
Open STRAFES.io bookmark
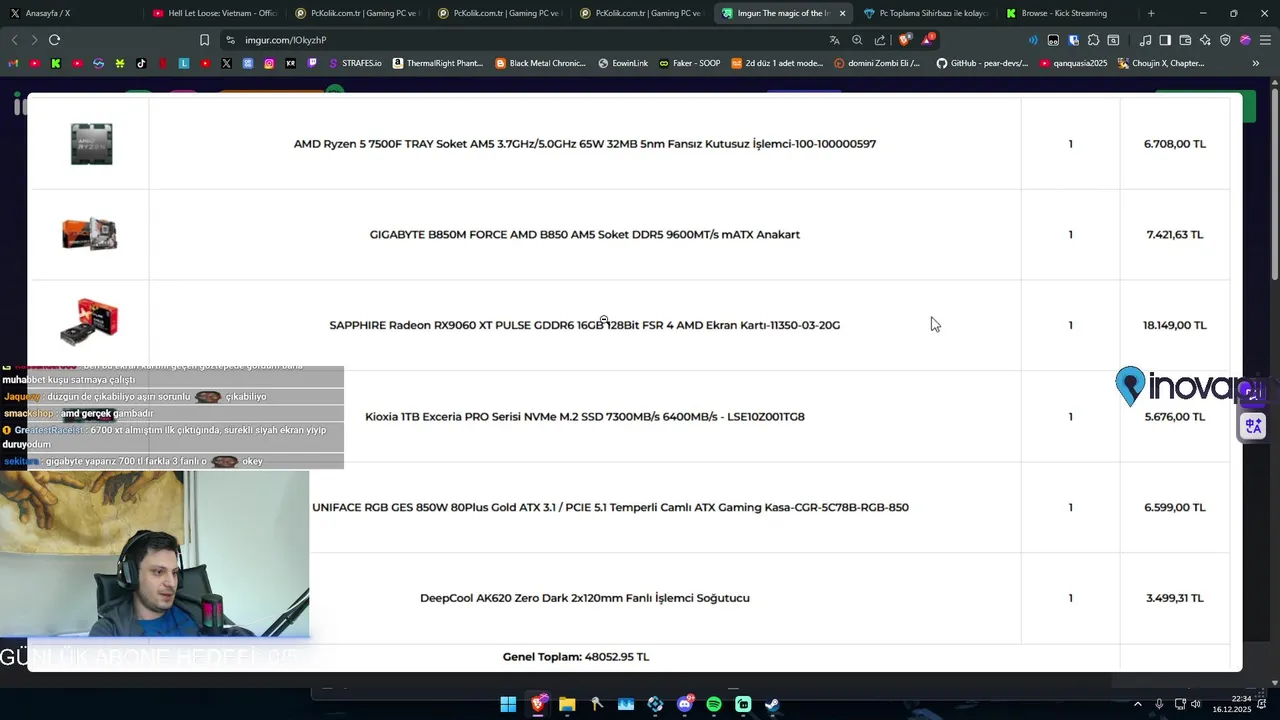point(354,63)
